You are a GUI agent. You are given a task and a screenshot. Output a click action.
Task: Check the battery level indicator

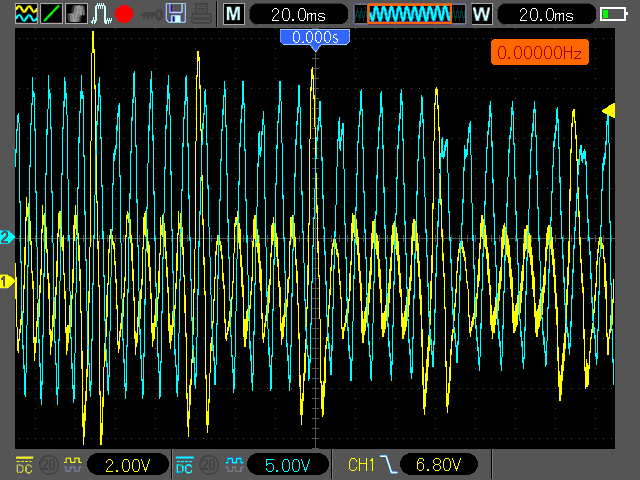click(x=614, y=14)
